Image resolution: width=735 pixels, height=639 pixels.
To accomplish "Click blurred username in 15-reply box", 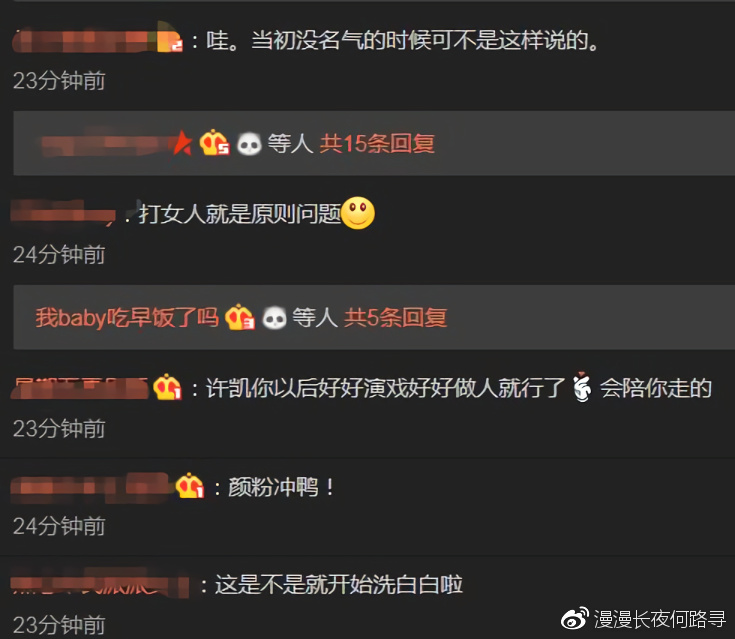I will coord(108,143).
